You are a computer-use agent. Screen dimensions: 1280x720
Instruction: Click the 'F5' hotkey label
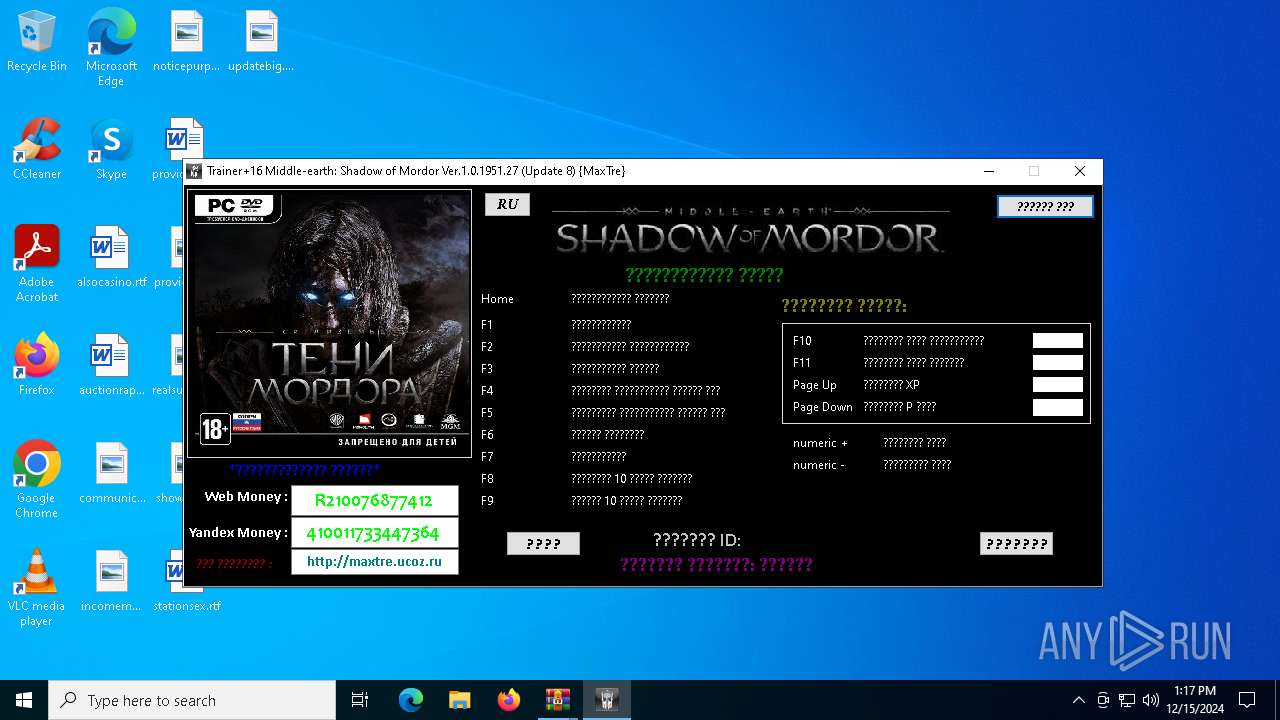(x=487, y=413)
